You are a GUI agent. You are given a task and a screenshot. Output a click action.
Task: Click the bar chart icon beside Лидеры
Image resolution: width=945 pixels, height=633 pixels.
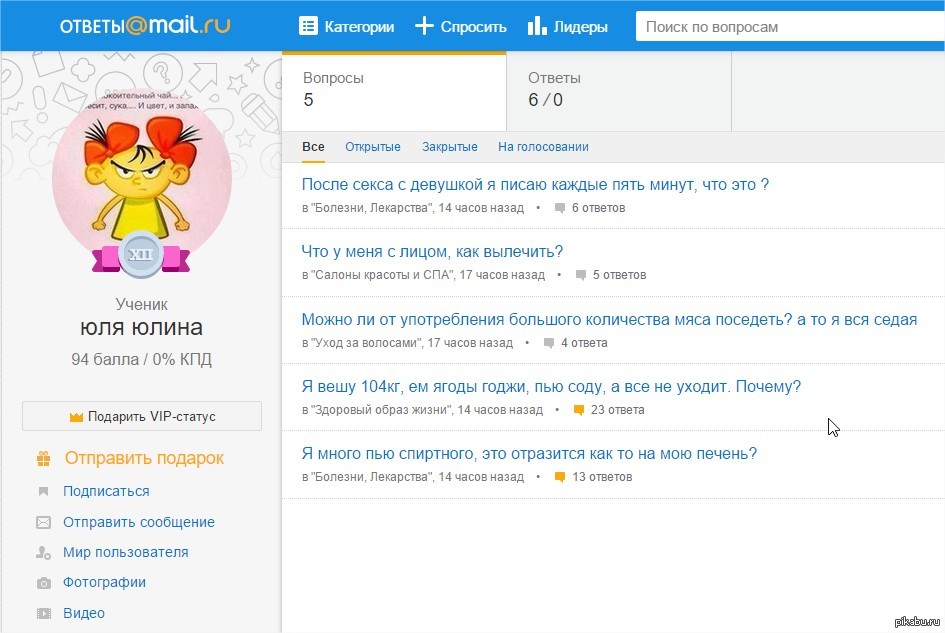(536, 26)
